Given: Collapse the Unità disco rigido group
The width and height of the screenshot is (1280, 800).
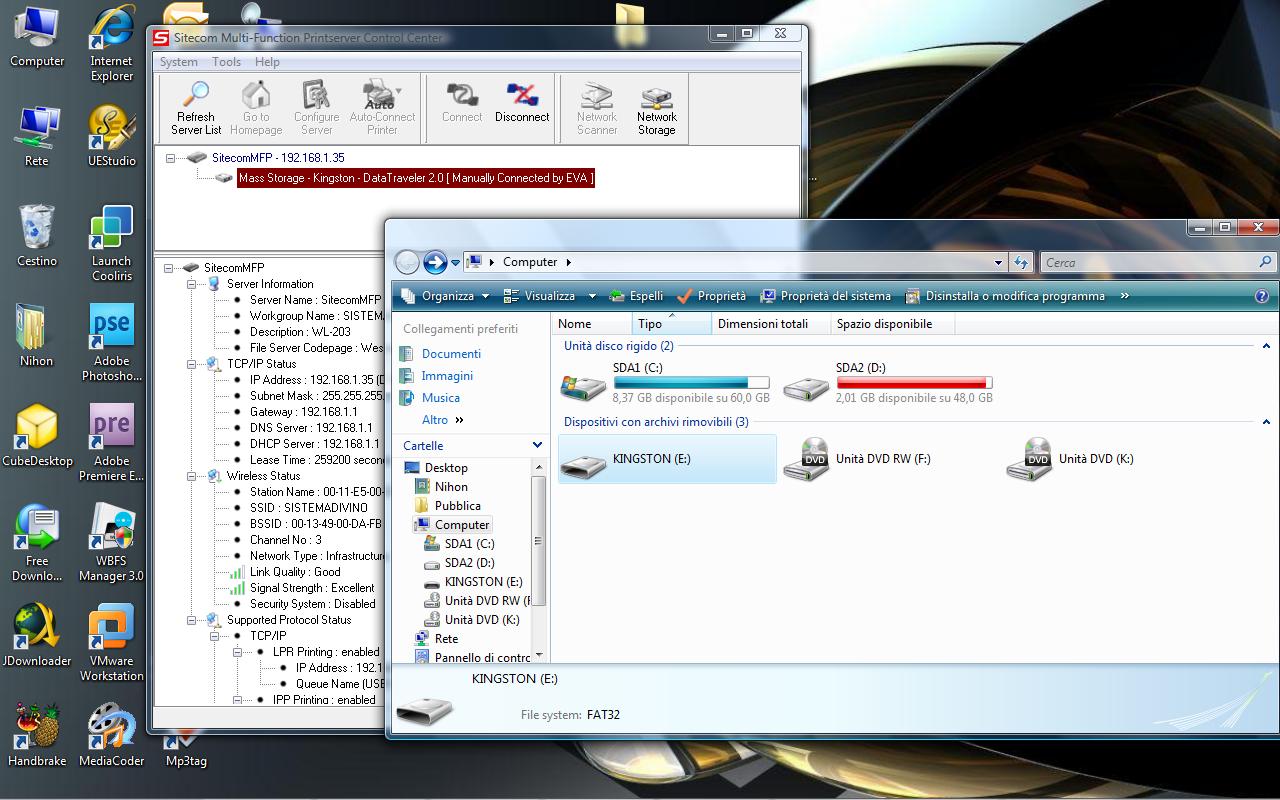Looking at the screenshot, I should [1266, 346].
